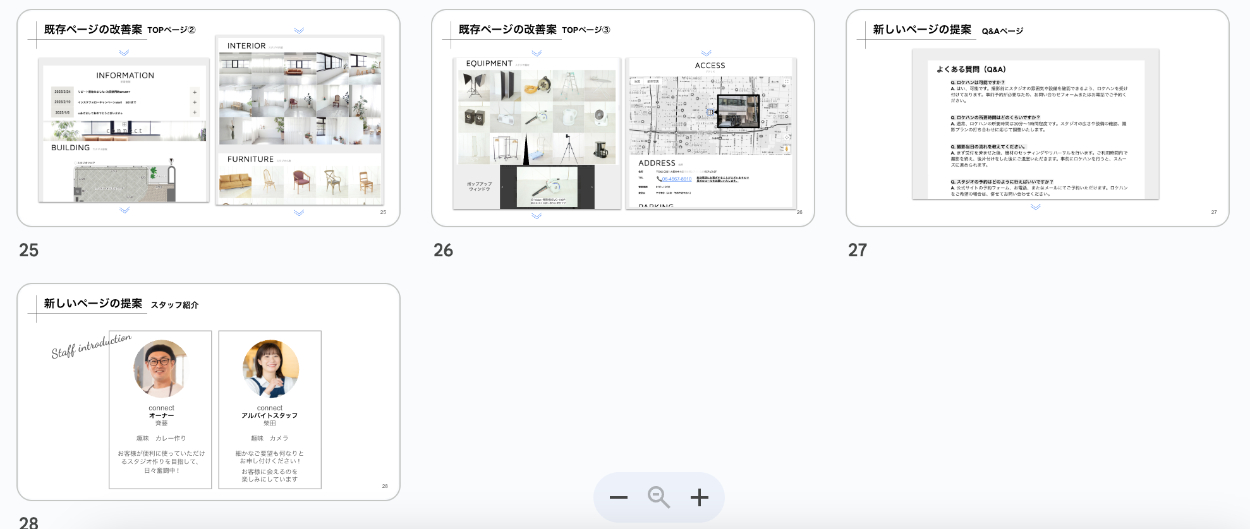1250x529 pixels.
Task: Click the chevron above the EQUIPMENT screenshot
Action: [x=536, y=53]
